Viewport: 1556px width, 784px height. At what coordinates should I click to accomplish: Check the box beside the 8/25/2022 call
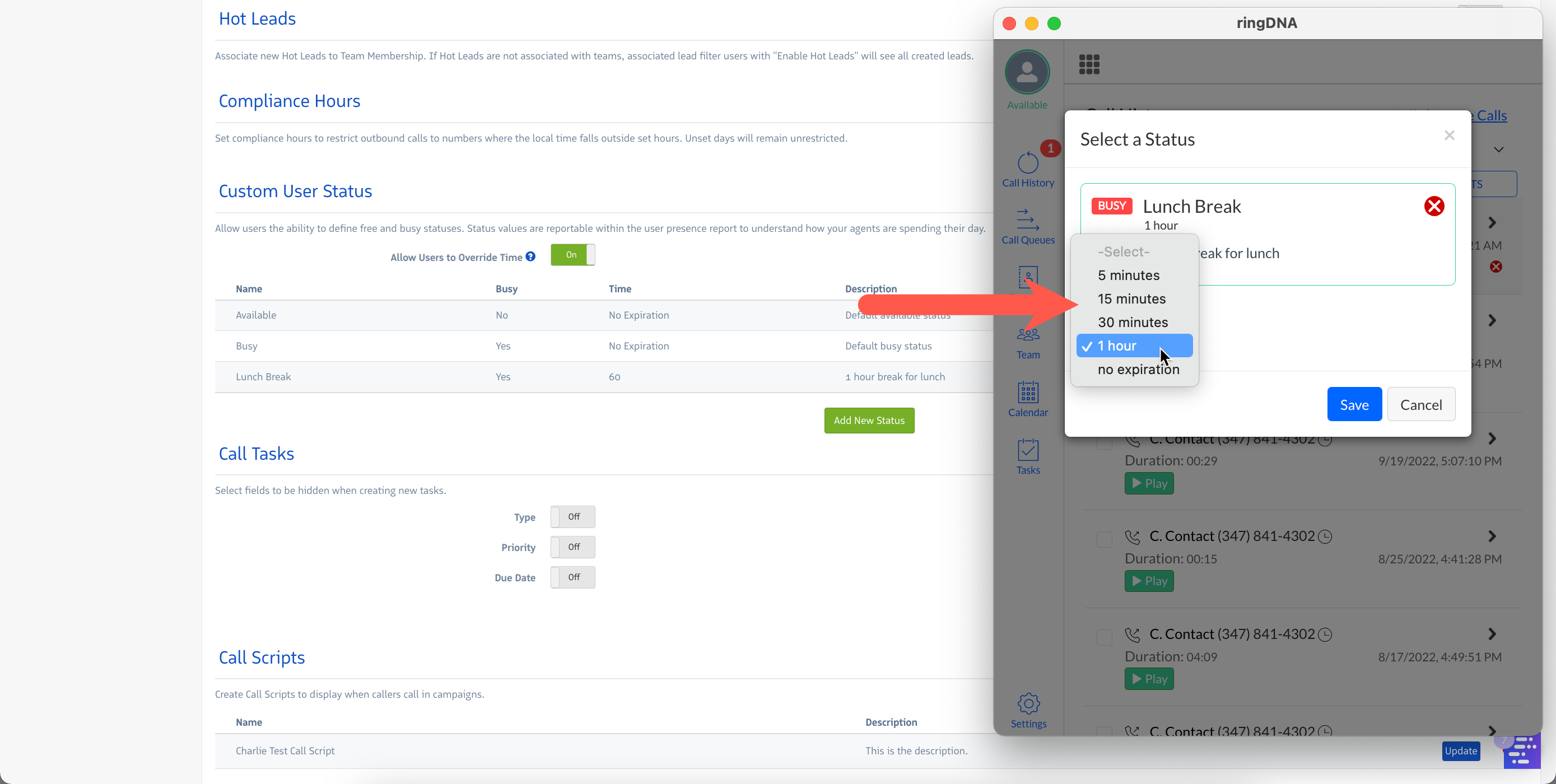pos(1103,538)
